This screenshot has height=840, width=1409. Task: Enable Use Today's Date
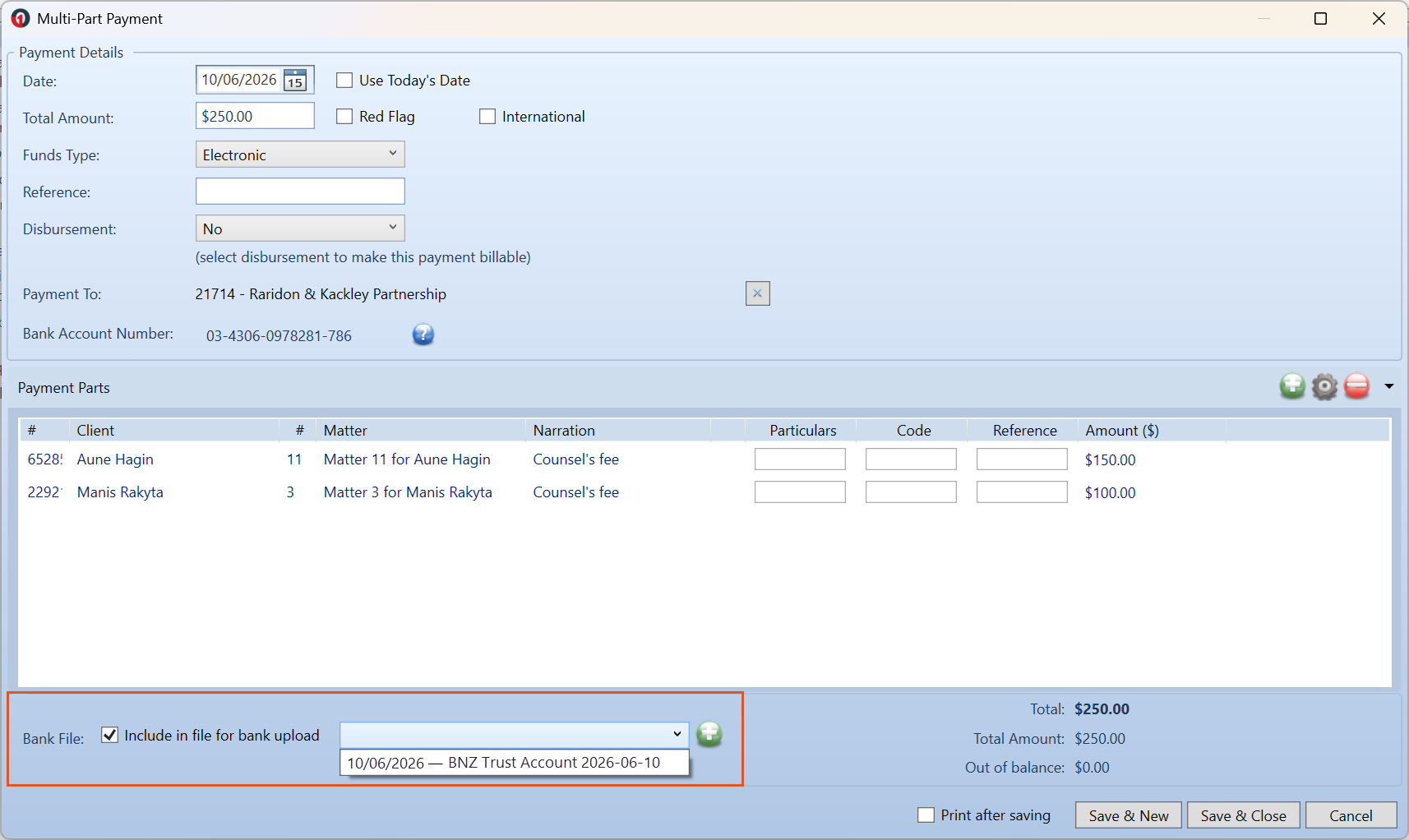[344, 80]
